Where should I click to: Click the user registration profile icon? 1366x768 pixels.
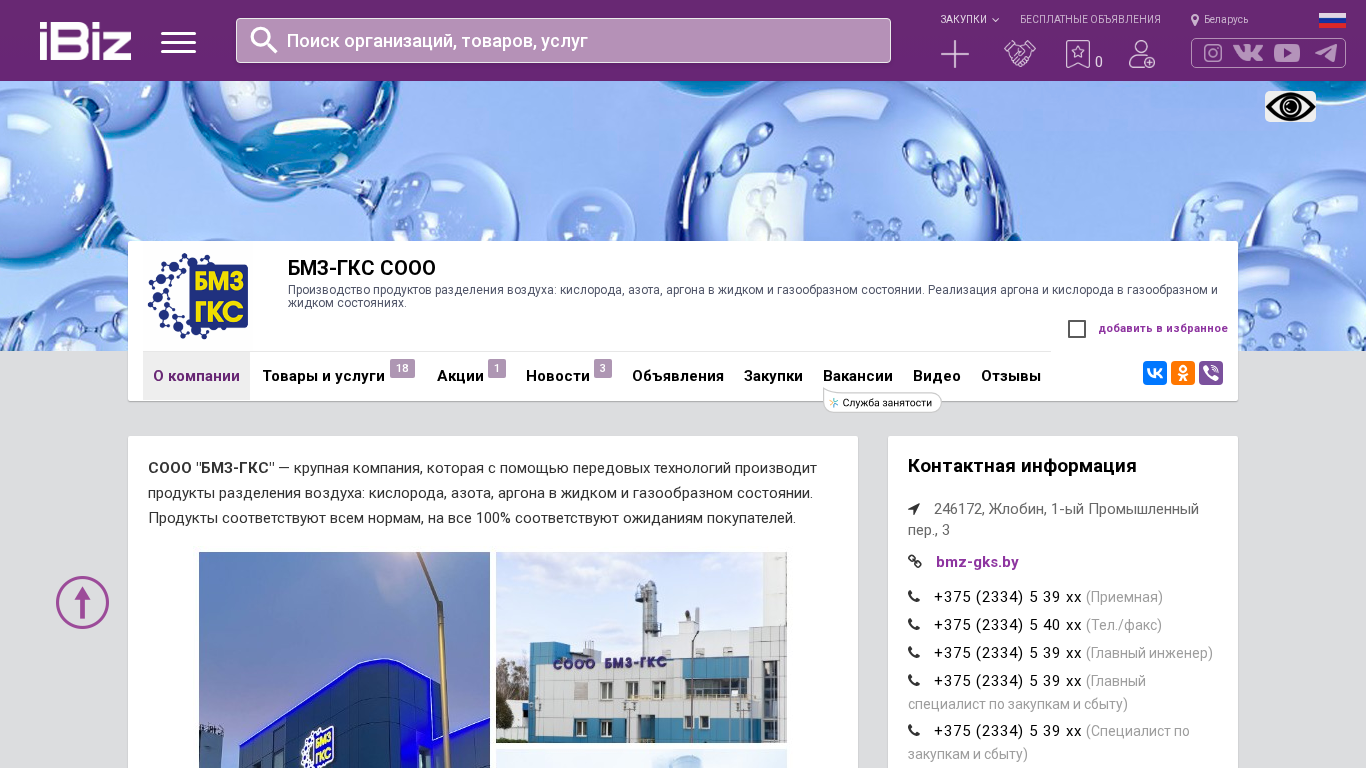(x=1142, y=54)
